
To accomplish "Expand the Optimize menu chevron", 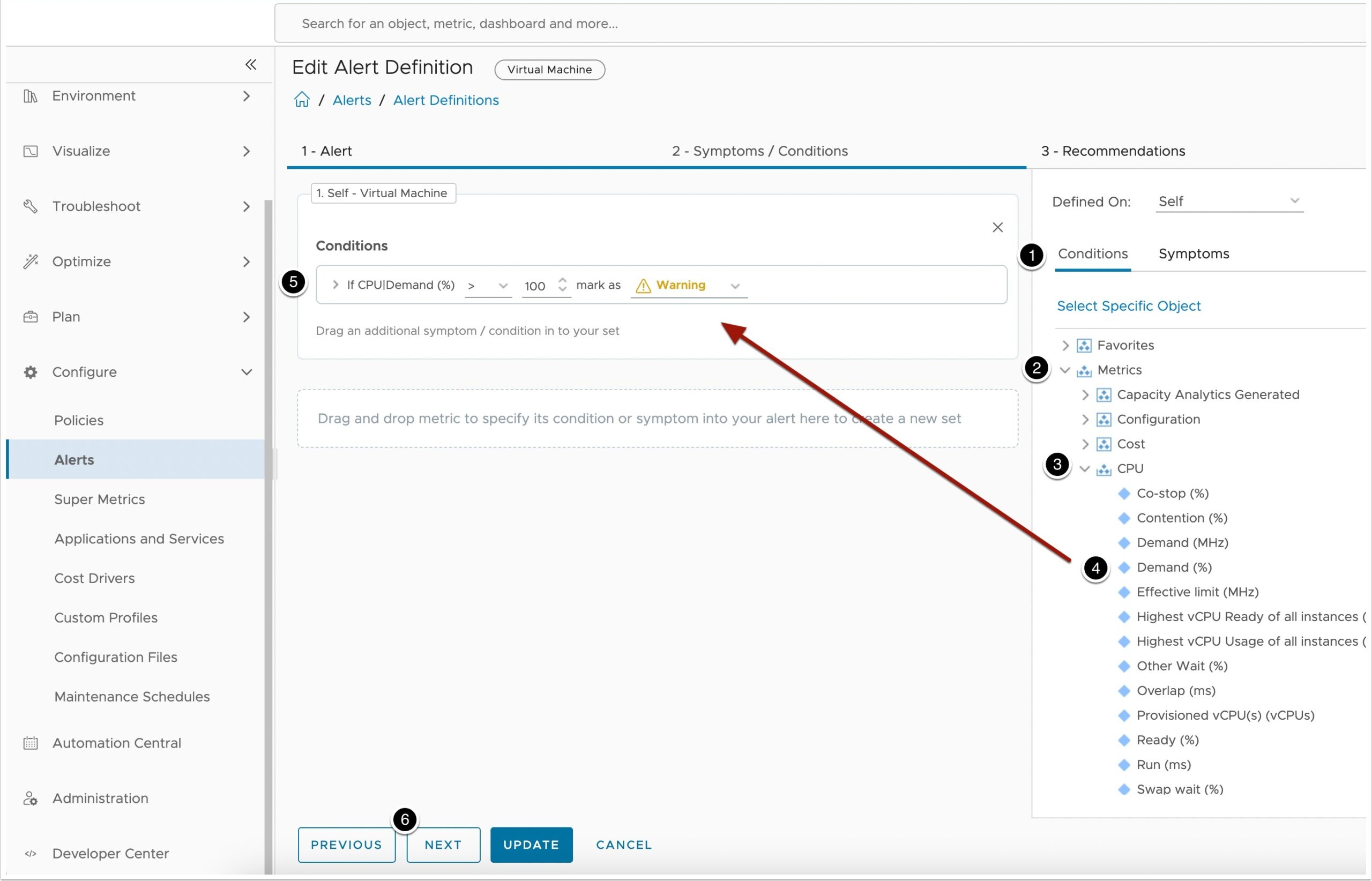I will click(247, 262).
